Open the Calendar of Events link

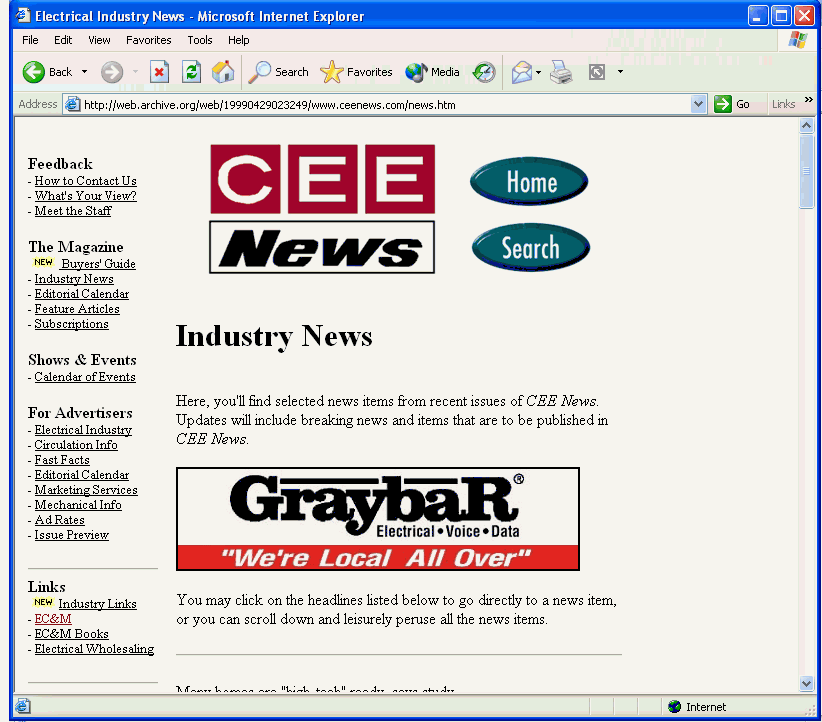point(85,377)
